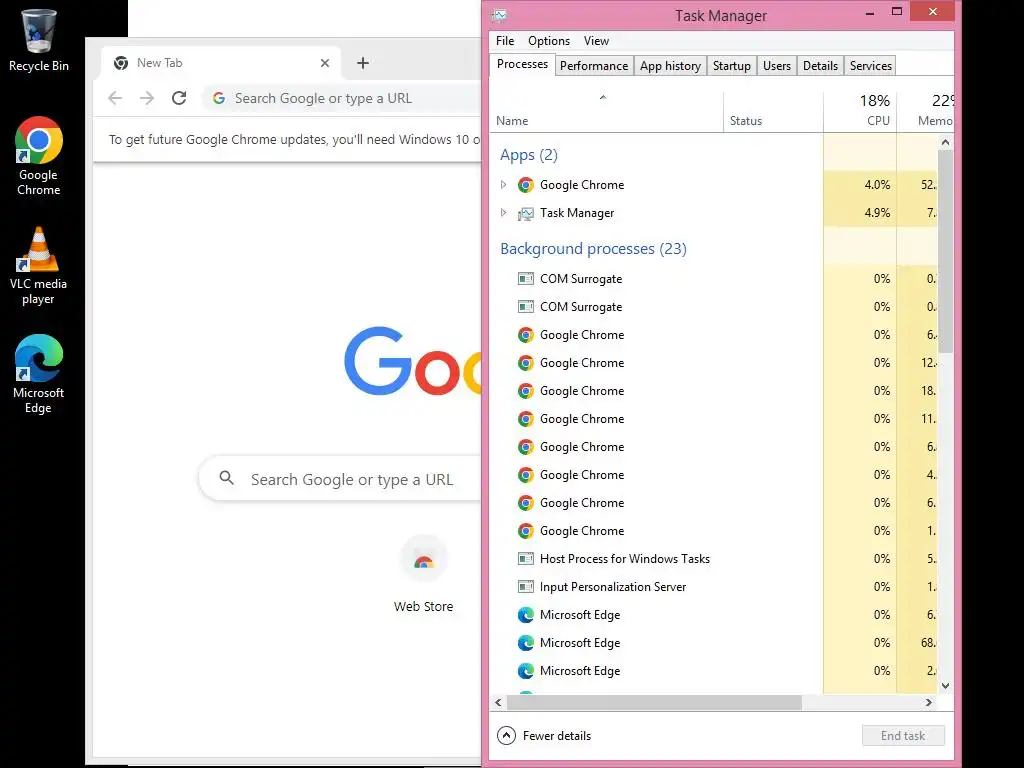Image resolution: width=1024 pixels, height=768 pixels.
Task: Sort processes by the Memory column header
Action: tap(925, 111)
